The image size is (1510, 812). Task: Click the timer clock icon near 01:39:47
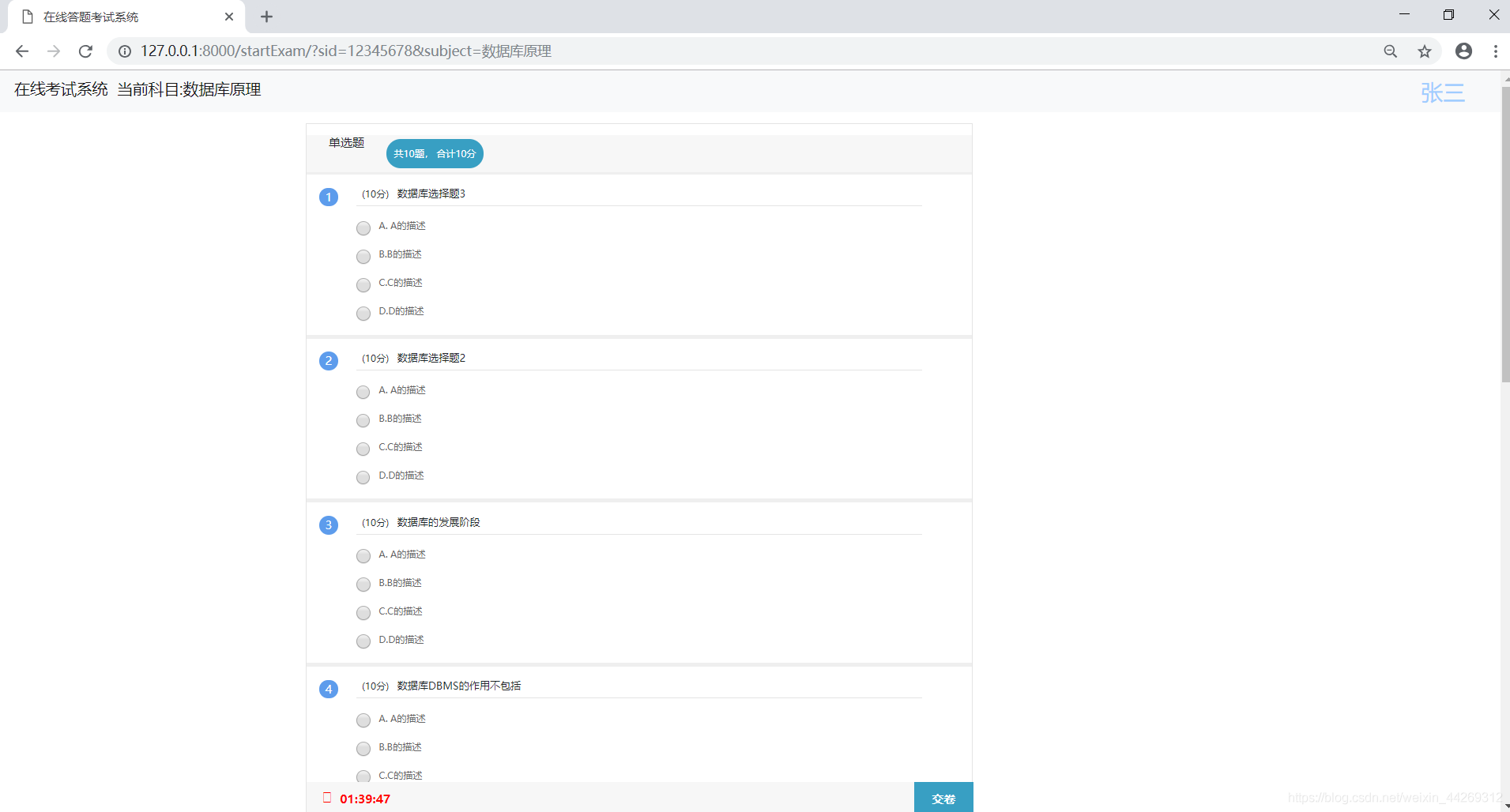pos(328,798)
